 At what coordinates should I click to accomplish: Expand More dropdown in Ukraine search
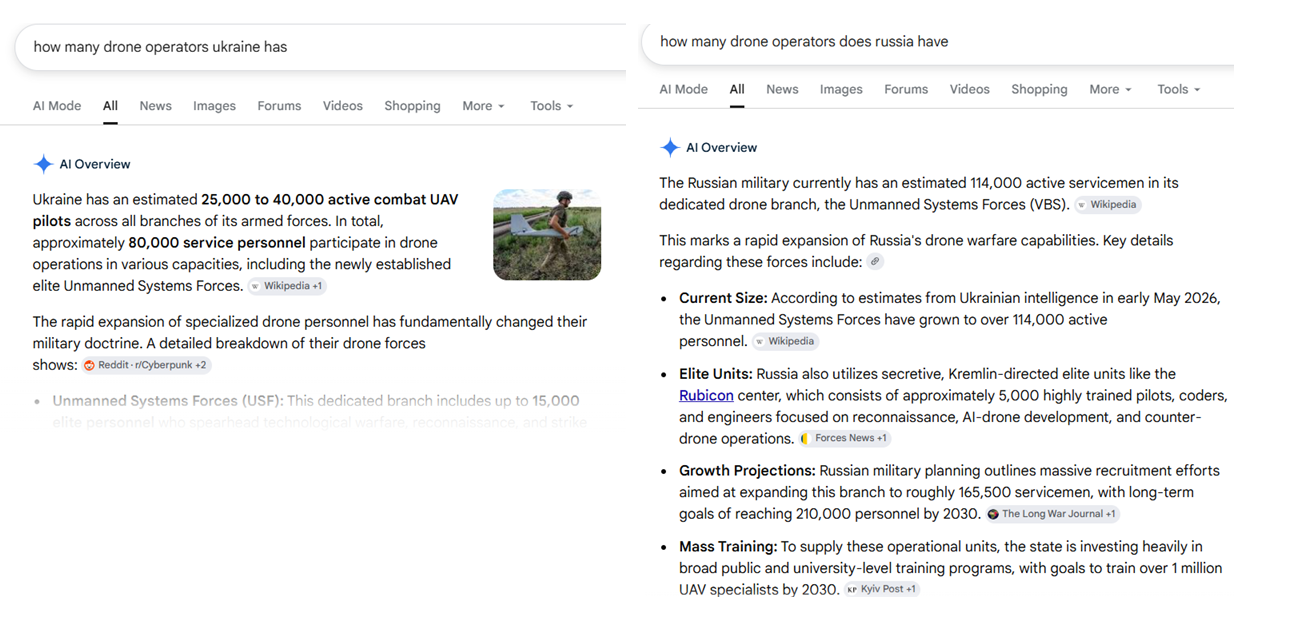[483, 106]
